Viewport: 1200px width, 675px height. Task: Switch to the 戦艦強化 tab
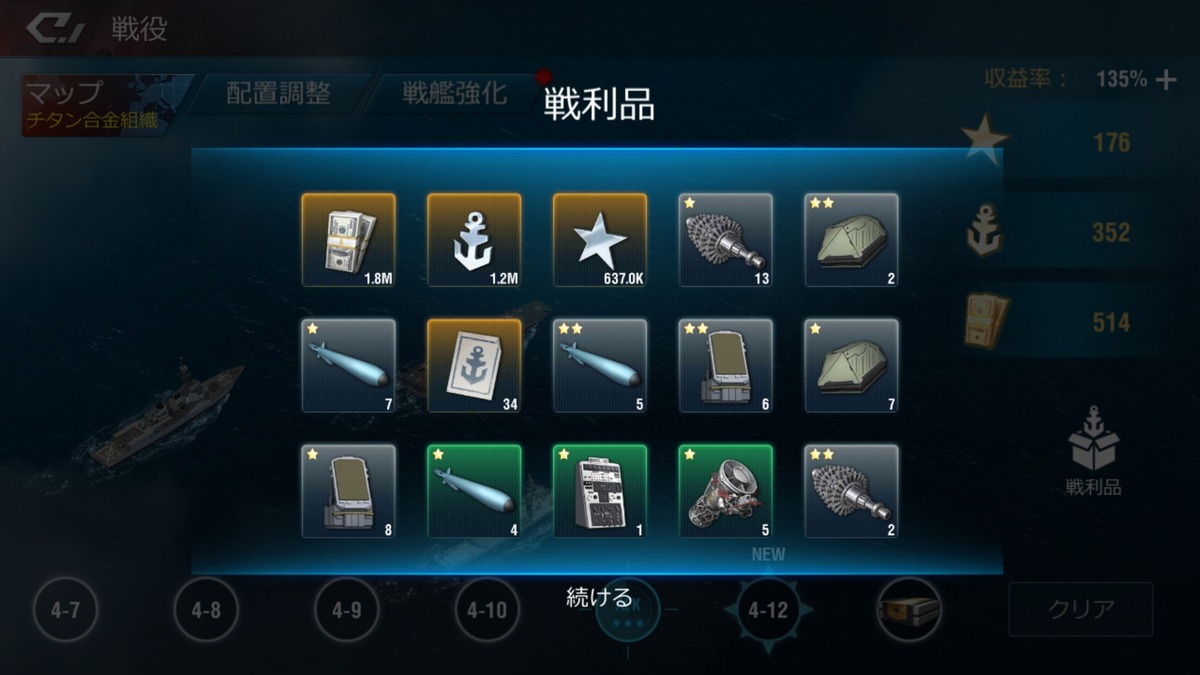455,94
